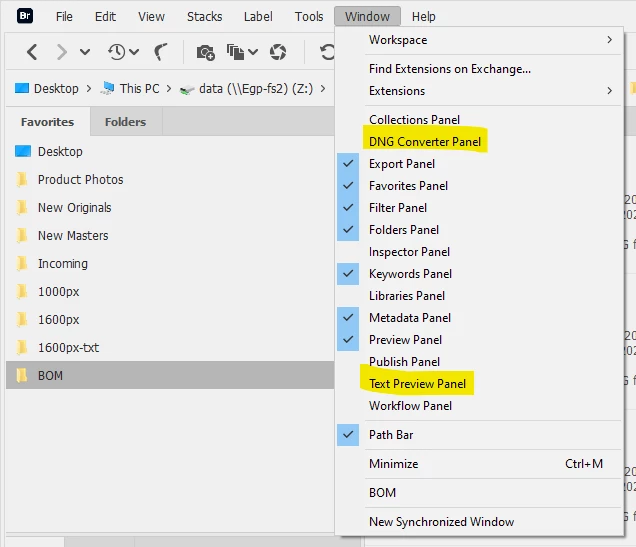This screenshot has height=547, width=636.
Task: Click the network drive icon in path bar
Action: [187, 90]
